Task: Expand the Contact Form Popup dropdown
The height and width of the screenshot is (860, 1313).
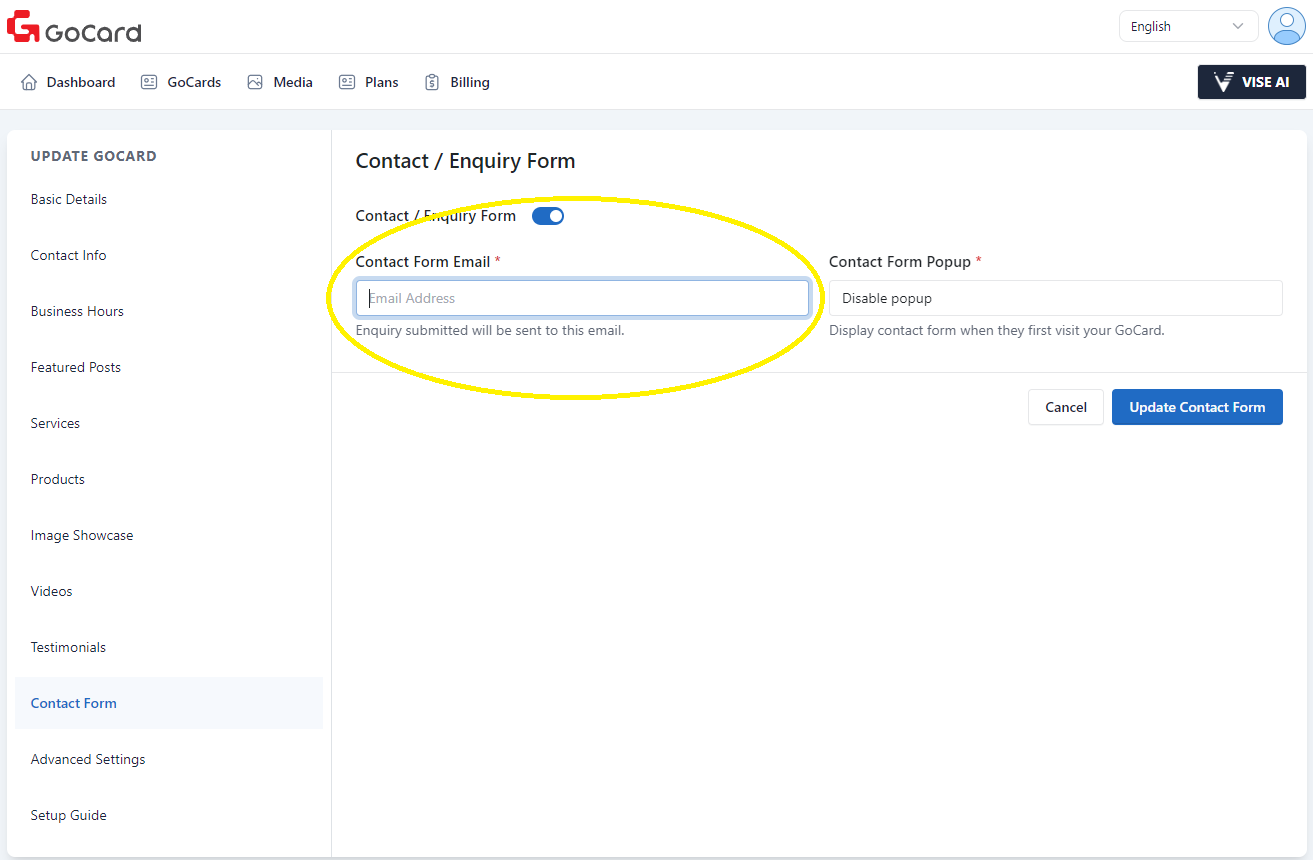Action: pos(1055,298)
